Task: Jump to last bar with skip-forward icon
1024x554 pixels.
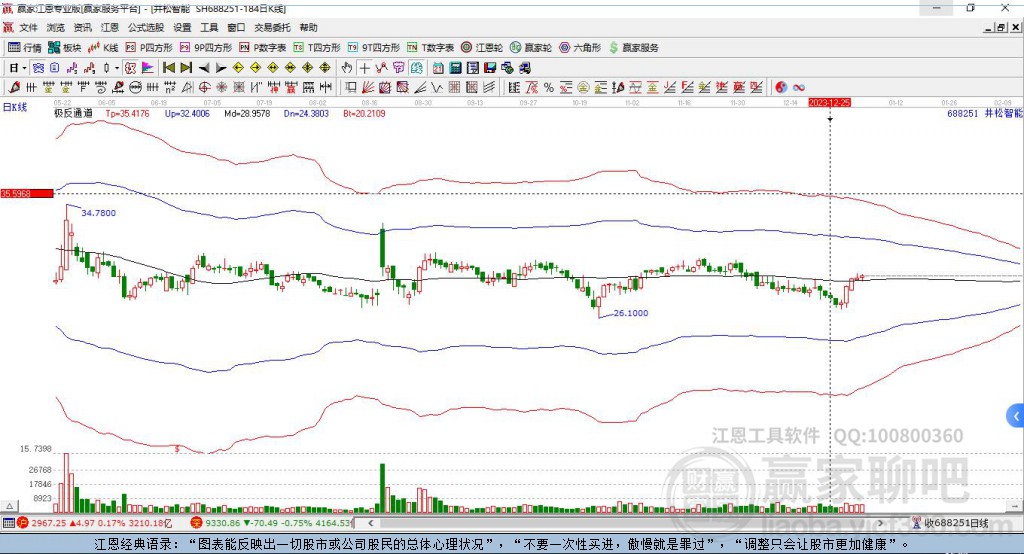Action: 186,68
